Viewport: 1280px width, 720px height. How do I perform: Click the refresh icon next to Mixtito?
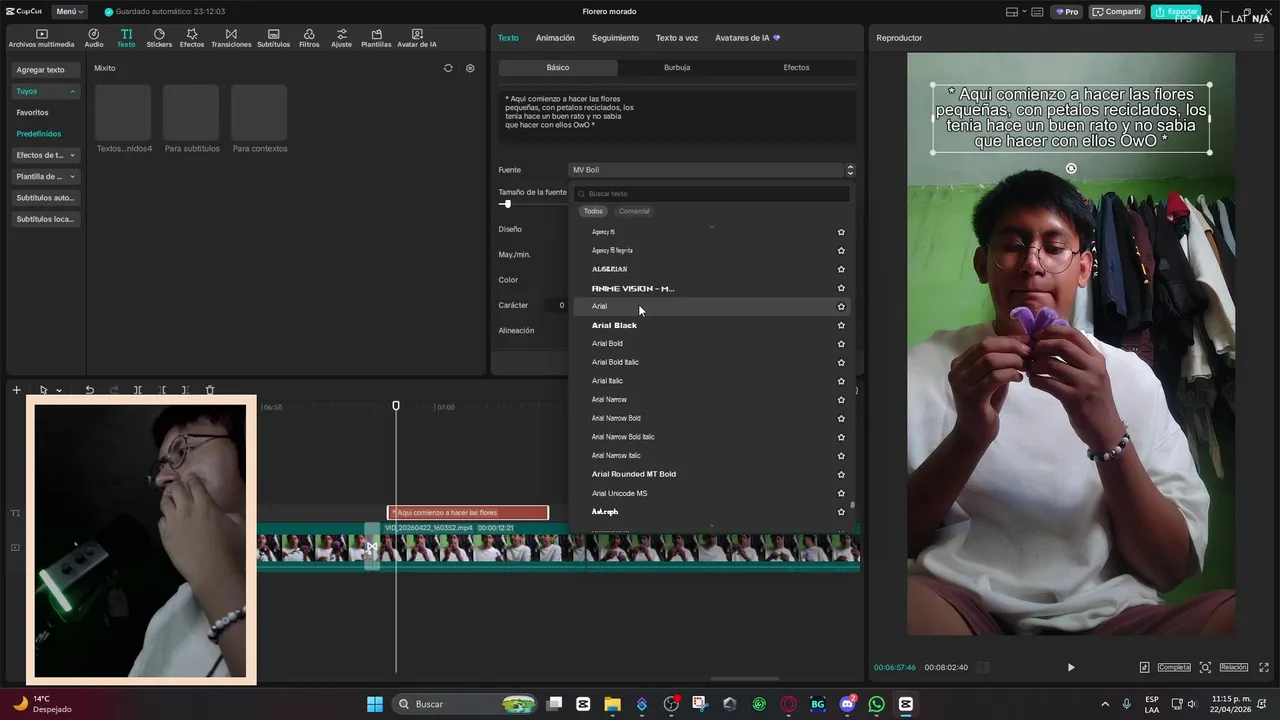click(448, 68)
